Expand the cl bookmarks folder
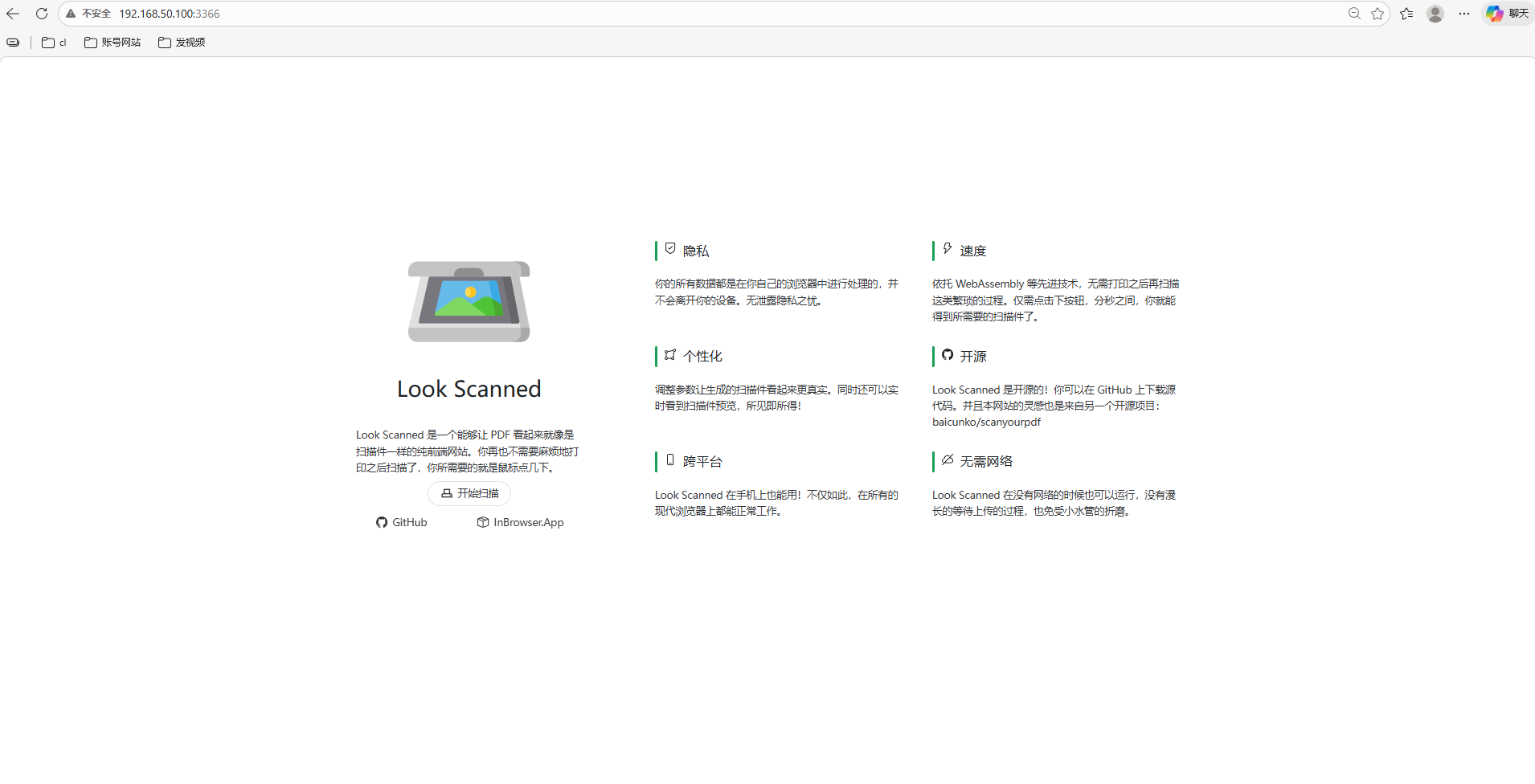 pyautogui.click(x=54, y=43)
